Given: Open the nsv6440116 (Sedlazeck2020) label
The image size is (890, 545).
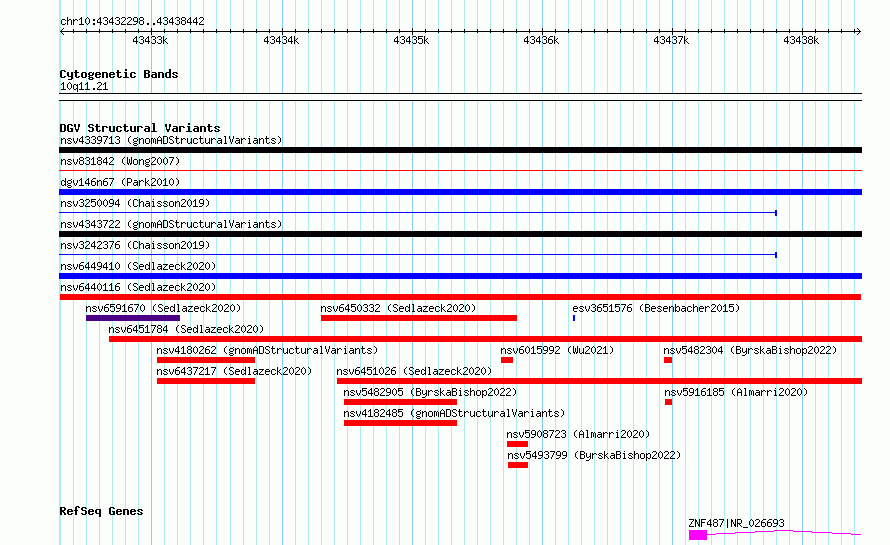Looking at the screenshot, I should [138, 287].
